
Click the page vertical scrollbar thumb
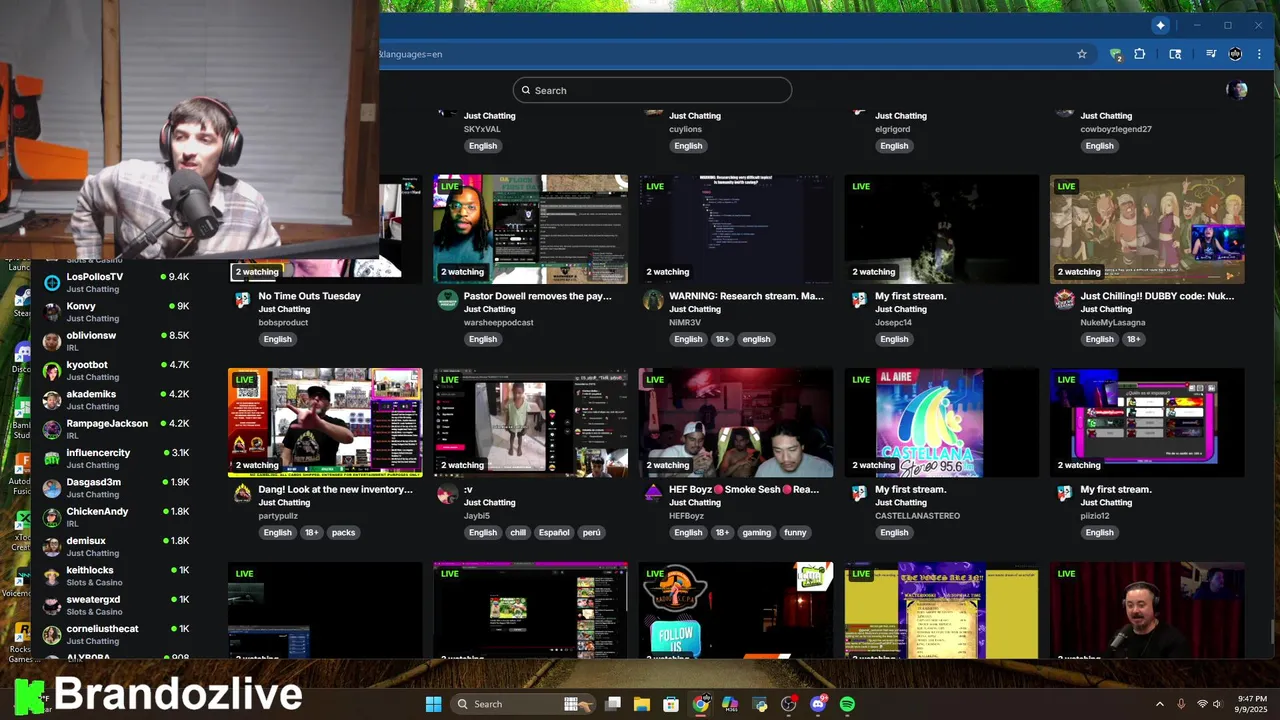(1273, 632)
